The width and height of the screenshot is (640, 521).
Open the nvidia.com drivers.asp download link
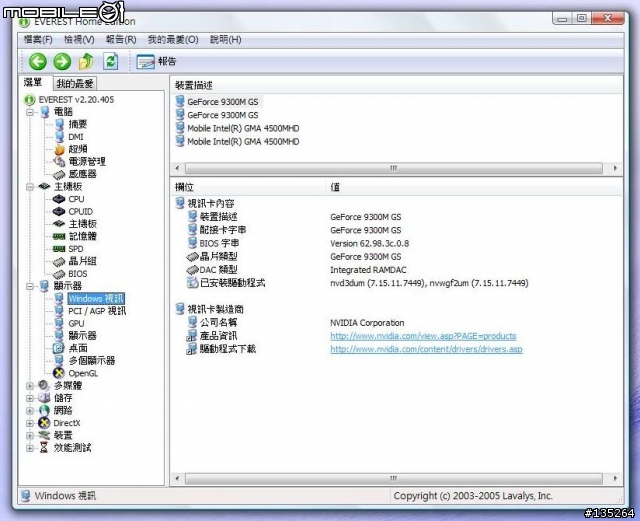point(426,349)
